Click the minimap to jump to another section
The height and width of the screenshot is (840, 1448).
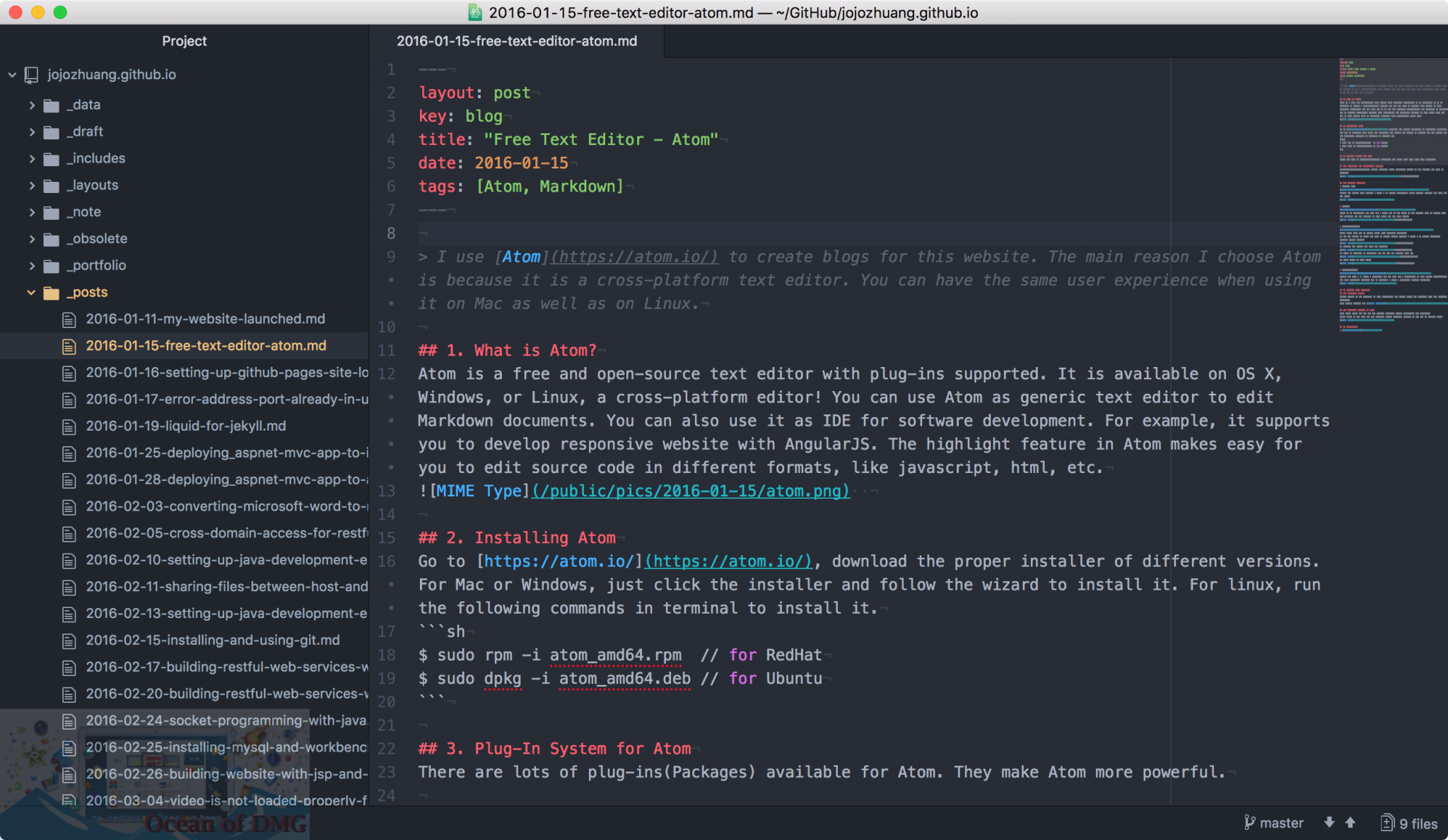(1389, 212)
